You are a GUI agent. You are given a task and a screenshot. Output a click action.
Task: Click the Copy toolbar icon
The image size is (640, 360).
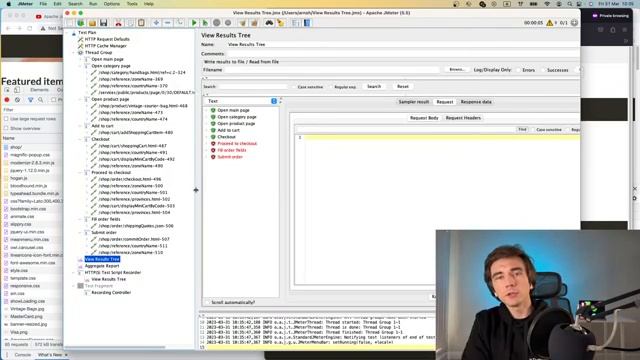tap(130, 23)
